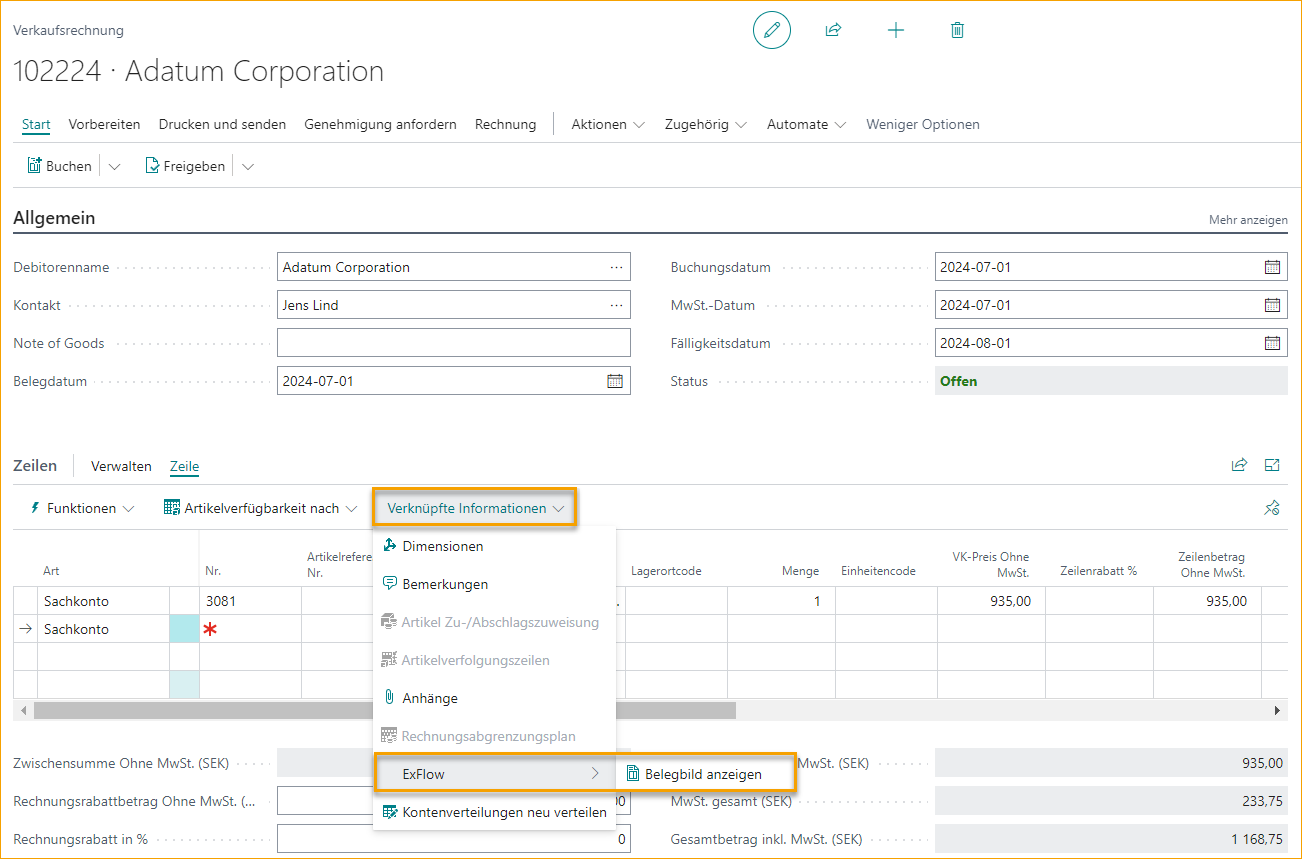This screenshot has width=1302, height=859.
Task: Open lookup ellipsis in Debitorenname field
Action: (617, 267)
